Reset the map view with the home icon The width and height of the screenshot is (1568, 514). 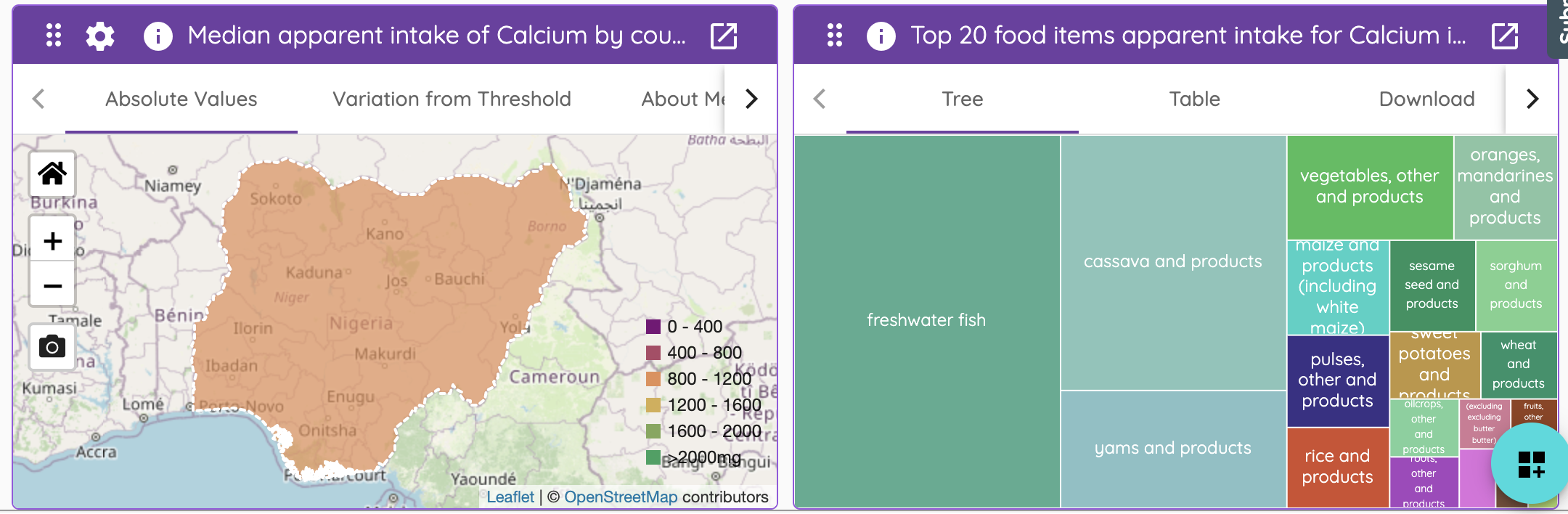click(x=52, y=174)
